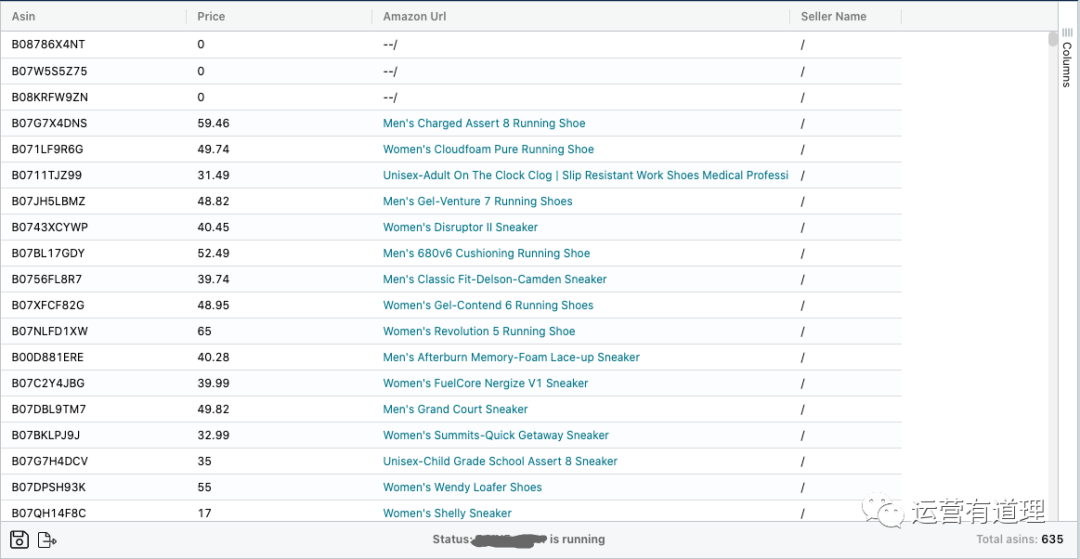
Task: Select the price cell 40.28
Action: [x=213, y=358]
